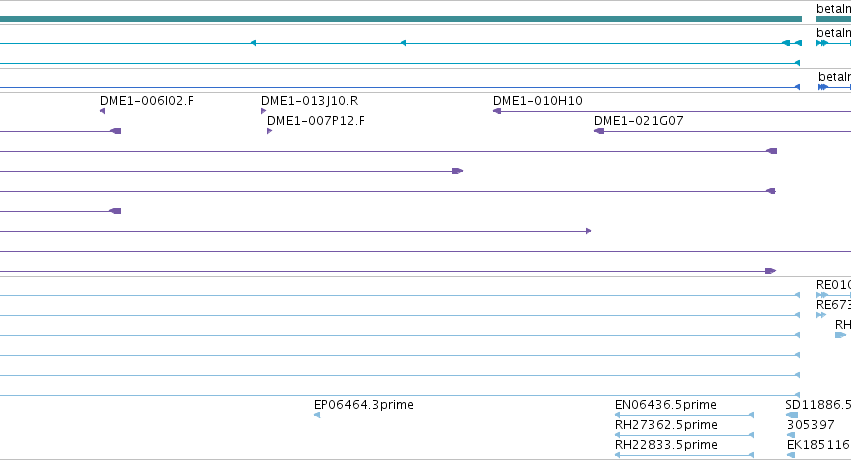Click the EP06464.3prime label
Screen dimensions: 851x460
pyautogui.click(x=364, y=405)
